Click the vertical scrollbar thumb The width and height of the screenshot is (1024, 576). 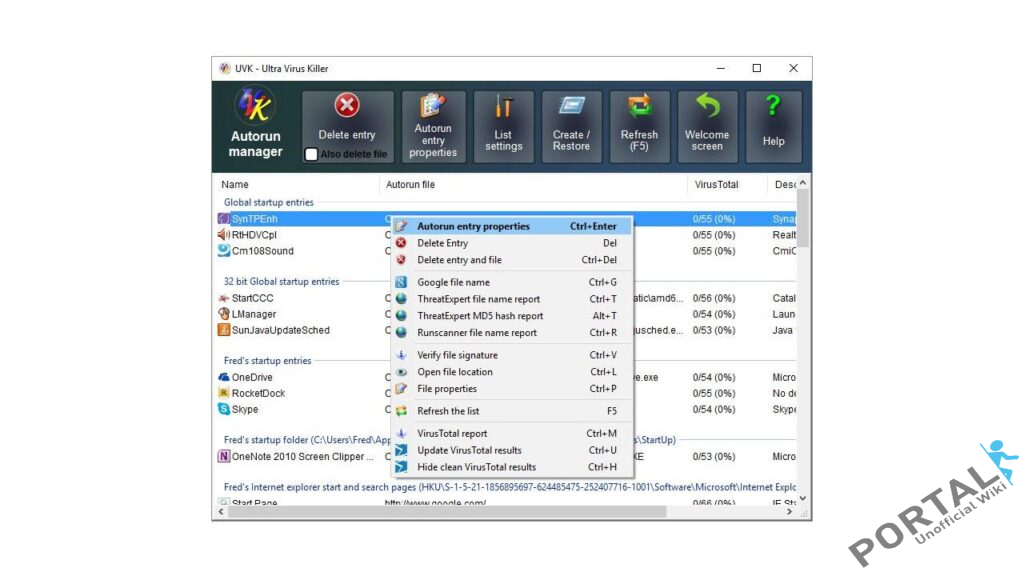pyautogui.click(x=803, y=219)
